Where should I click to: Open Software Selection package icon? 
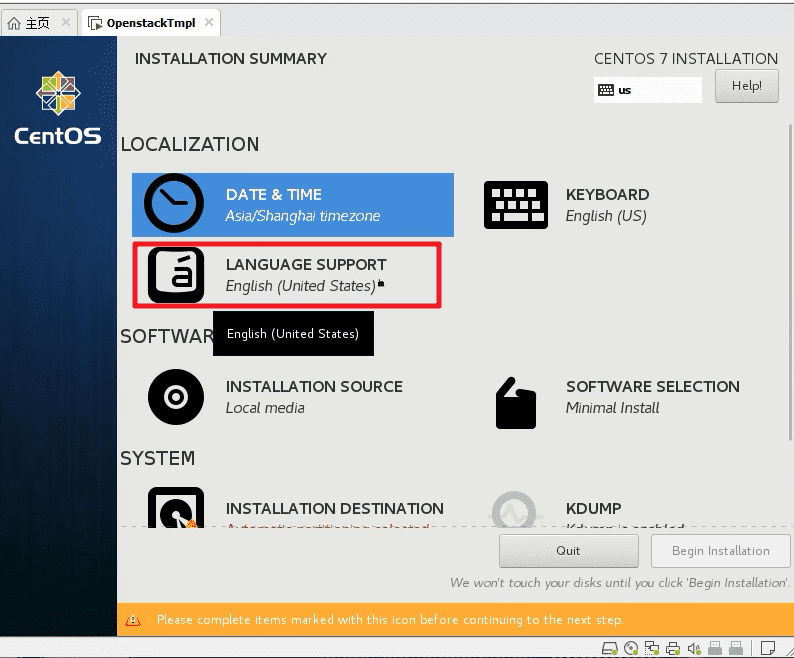pyautogui.click(x=515, y=403)
